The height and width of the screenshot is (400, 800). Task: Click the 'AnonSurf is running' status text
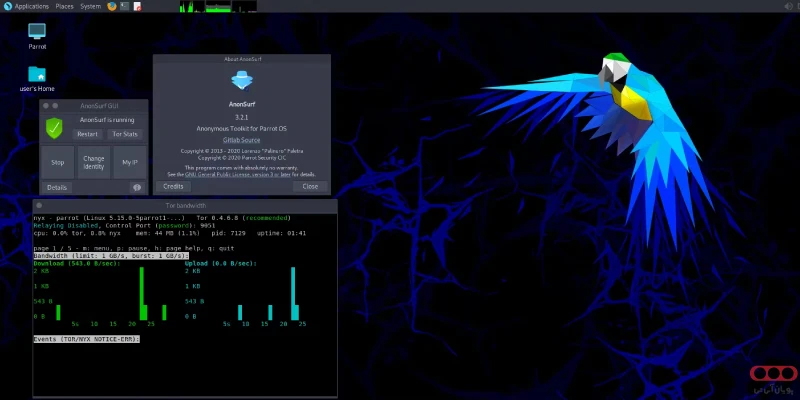(107, 120)
